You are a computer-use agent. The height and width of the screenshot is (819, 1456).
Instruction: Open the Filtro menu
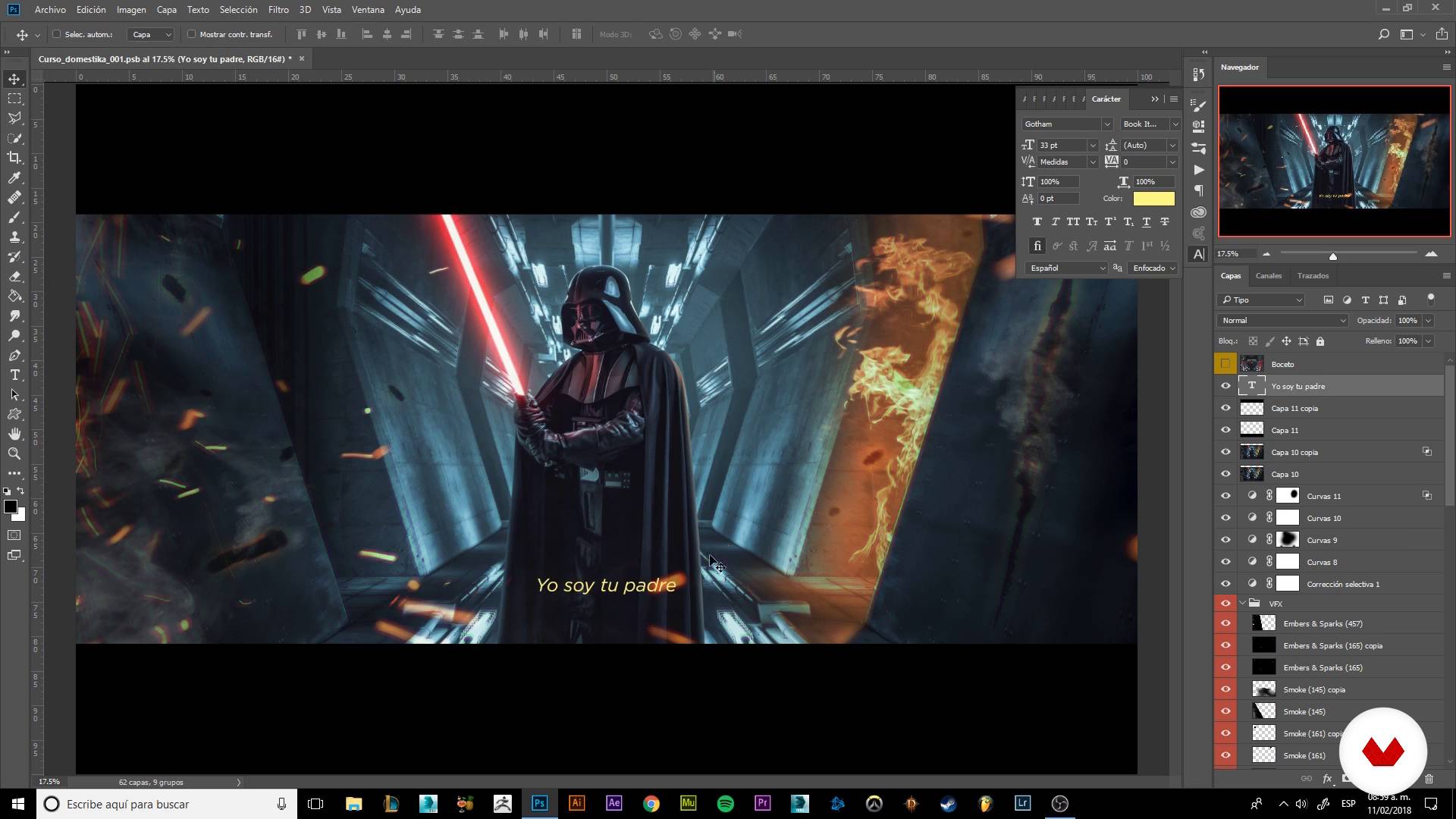tap(278, 10)
